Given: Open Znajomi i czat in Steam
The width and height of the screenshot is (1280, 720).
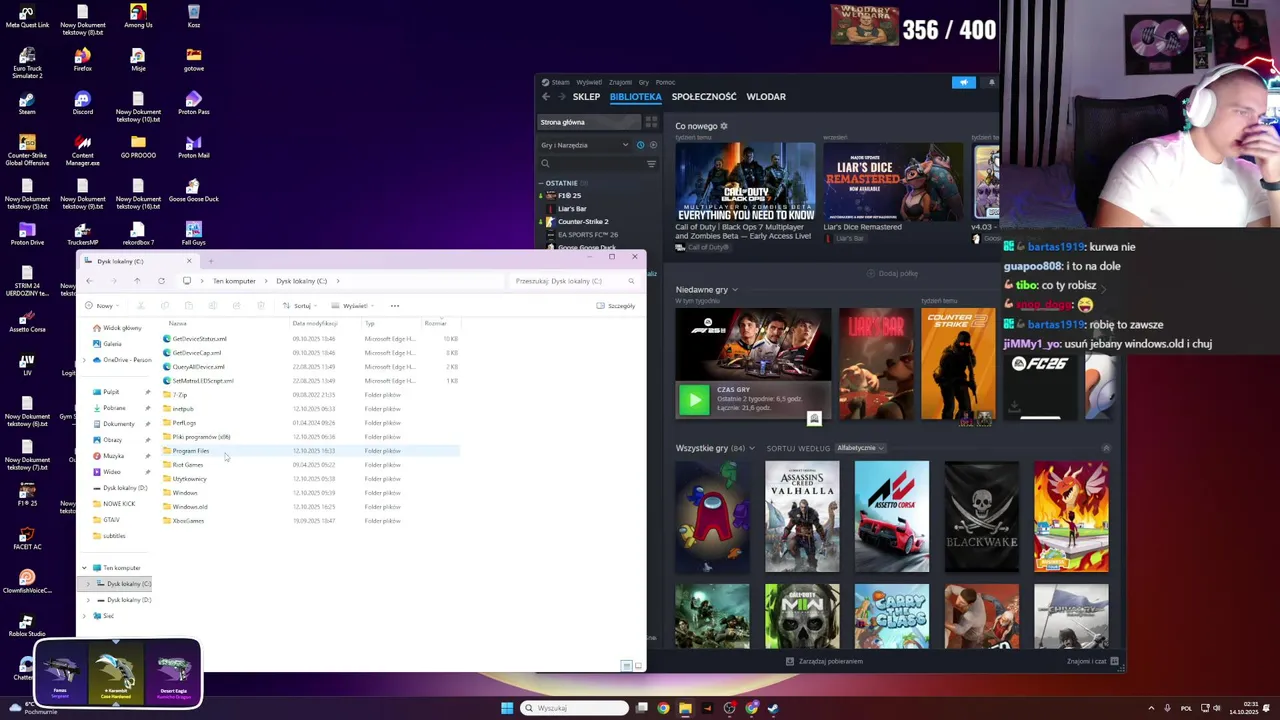Looking at the screenshot, I should pyautogui.click(x=1093, y=661).
